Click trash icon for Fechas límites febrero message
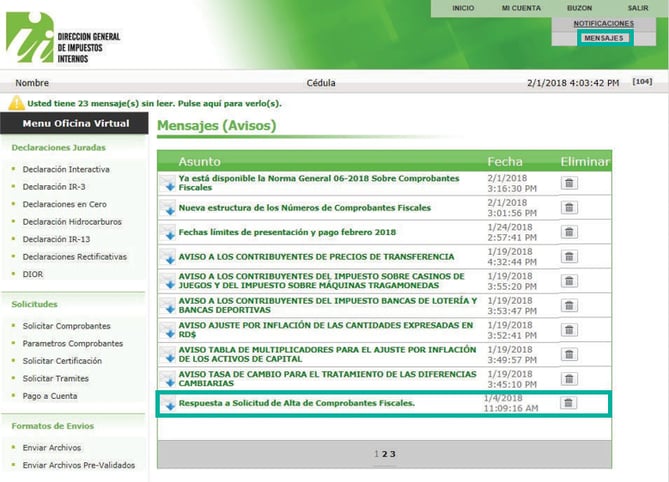 568,232
